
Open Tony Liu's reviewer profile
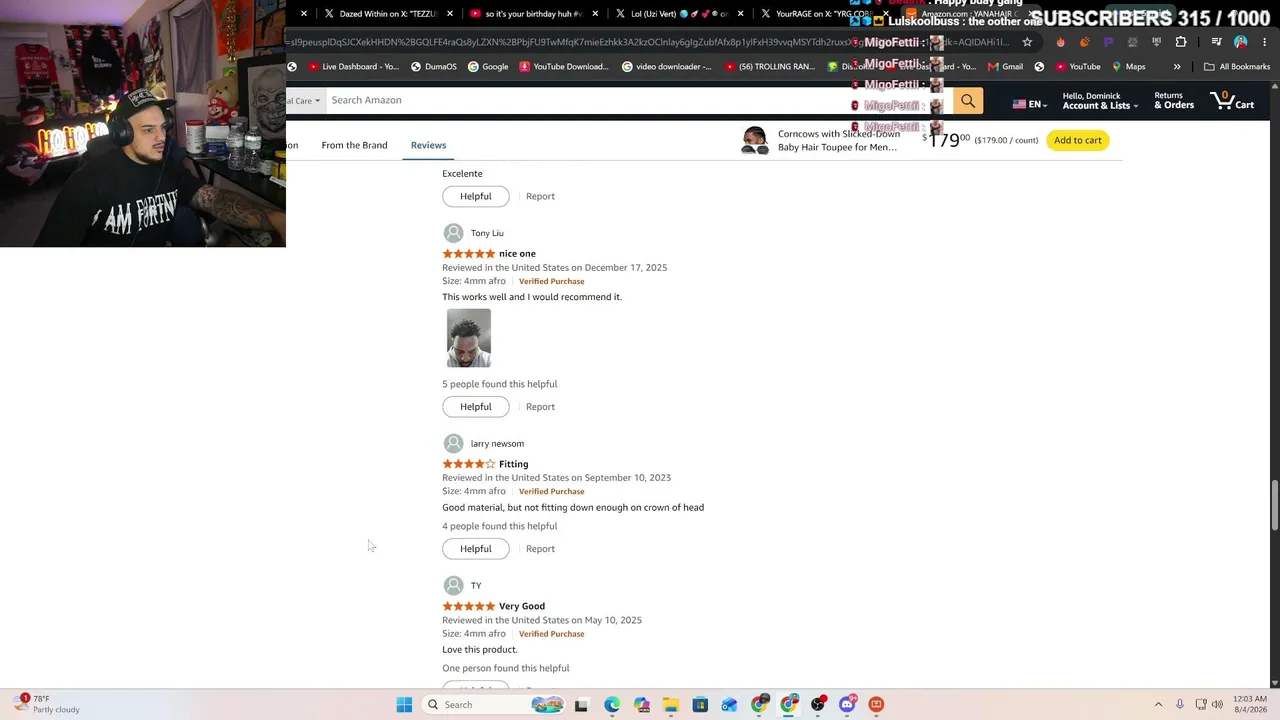point(474,233)
